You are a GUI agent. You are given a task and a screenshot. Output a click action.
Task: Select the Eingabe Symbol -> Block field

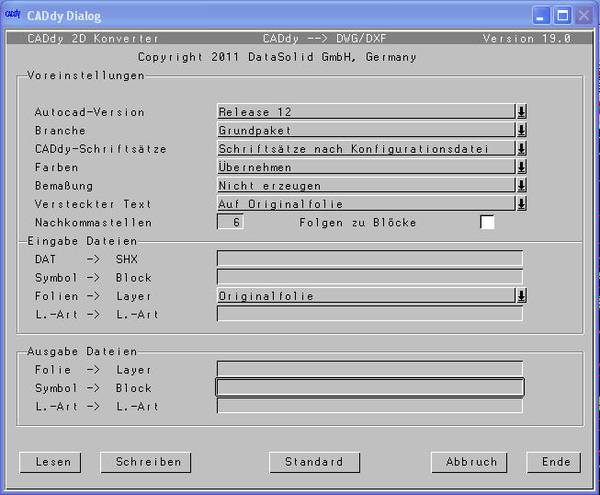coord(369,277)
